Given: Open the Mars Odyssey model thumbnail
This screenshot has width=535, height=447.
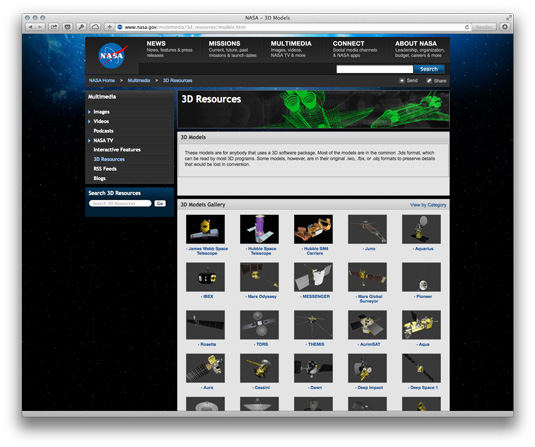Looking at the screenshot, I should pyautogui.click(x=259, y=277).
